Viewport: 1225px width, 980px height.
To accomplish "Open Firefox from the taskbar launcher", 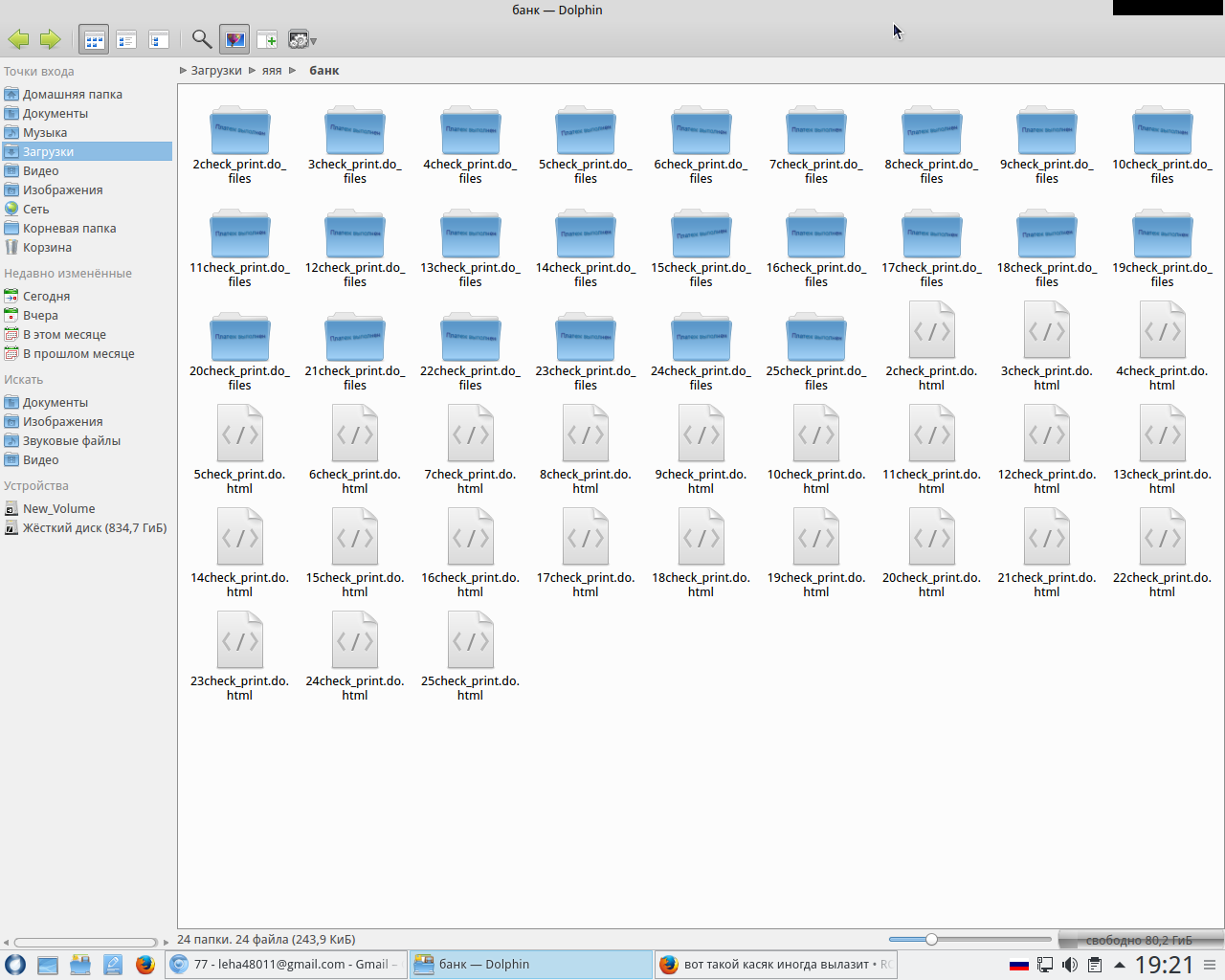I will [145, 965].
